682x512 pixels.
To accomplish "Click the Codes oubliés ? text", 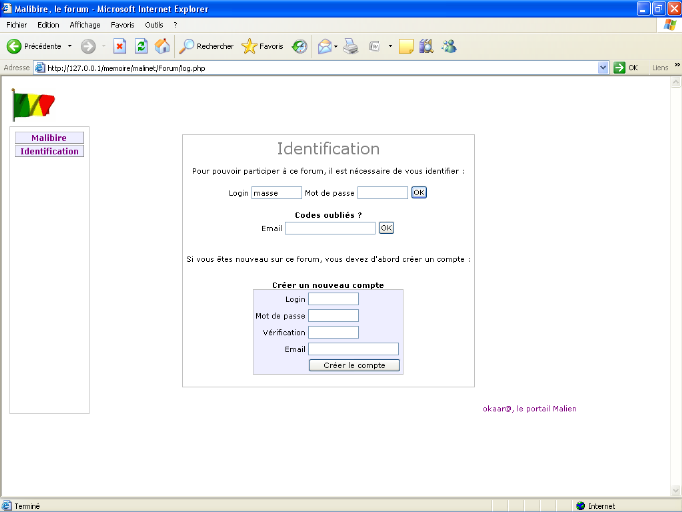I will [328, 215].
